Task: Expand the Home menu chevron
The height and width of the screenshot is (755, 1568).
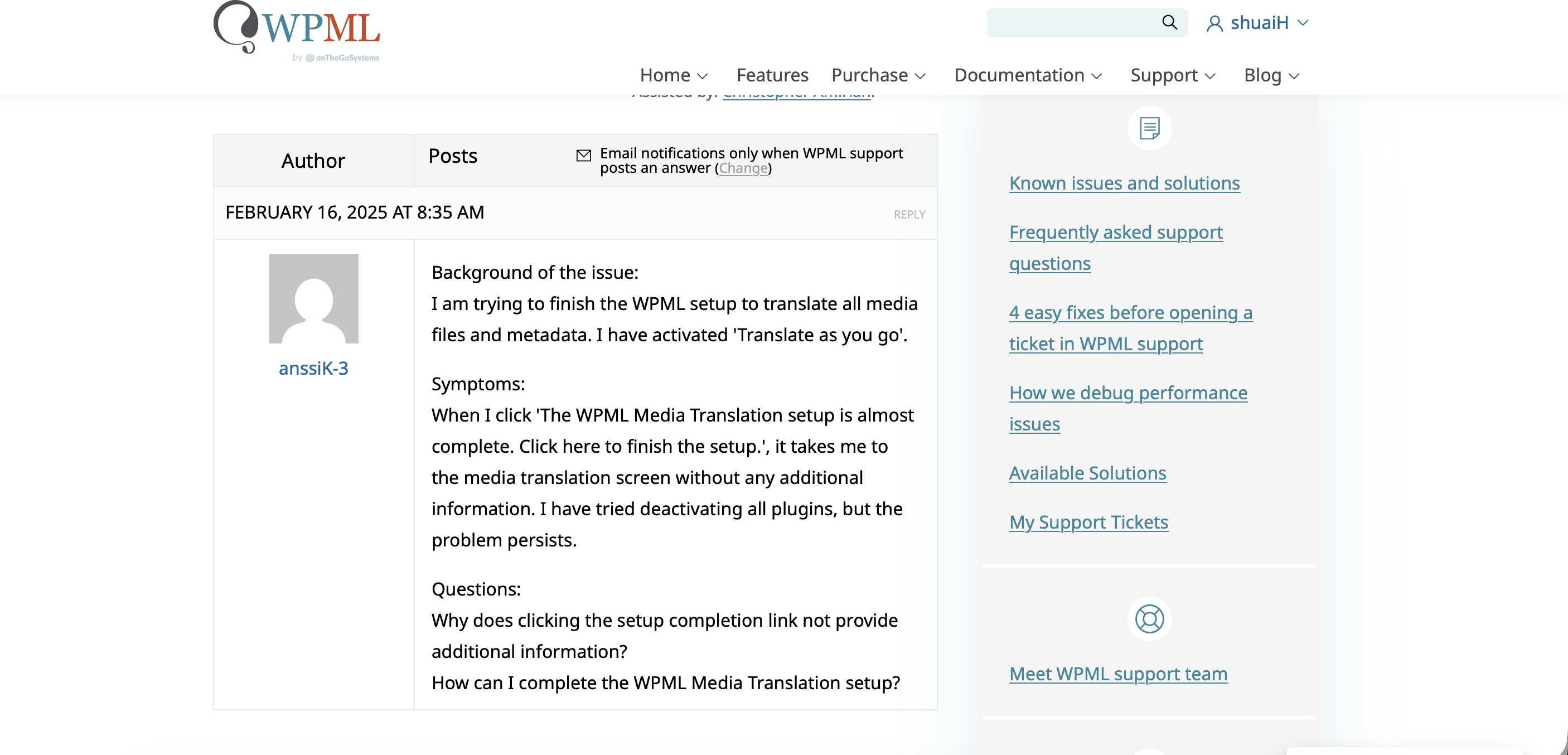Action: pos(703,76)
